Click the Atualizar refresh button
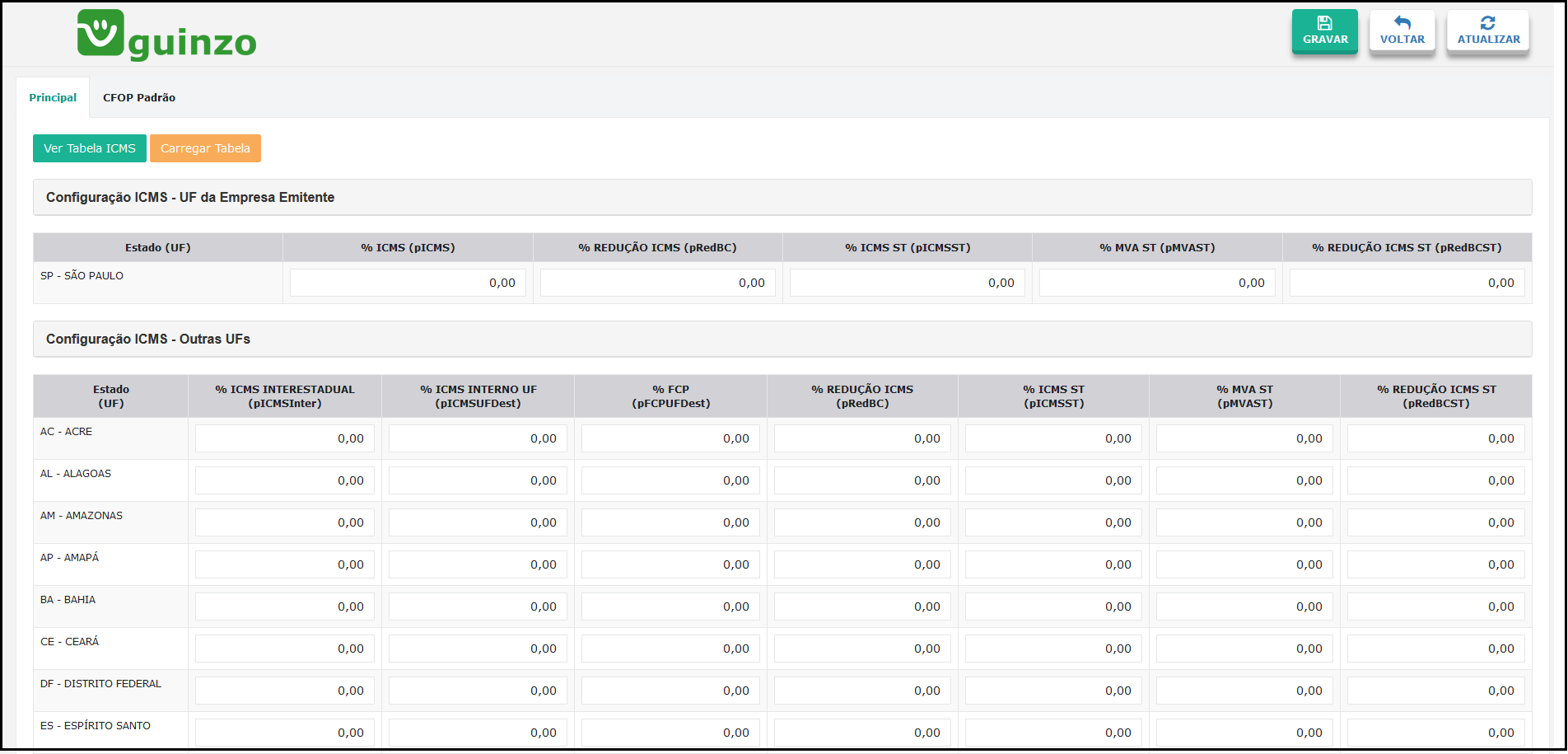 point(1488,31)
